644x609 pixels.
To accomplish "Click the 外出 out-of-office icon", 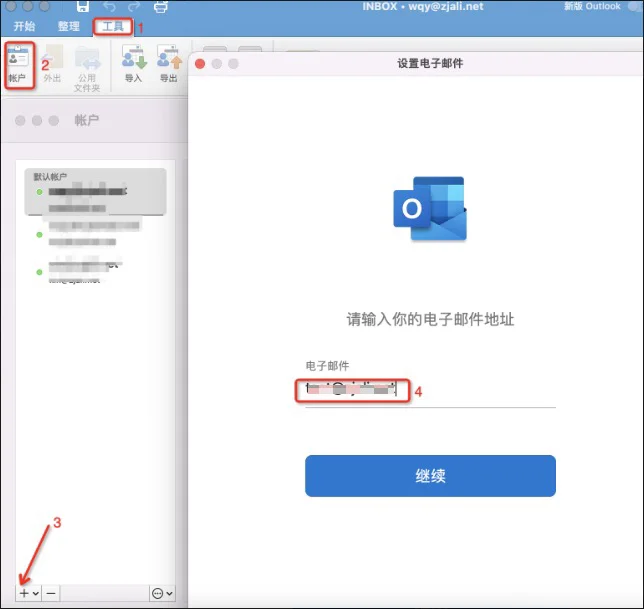I will [53, 64].
